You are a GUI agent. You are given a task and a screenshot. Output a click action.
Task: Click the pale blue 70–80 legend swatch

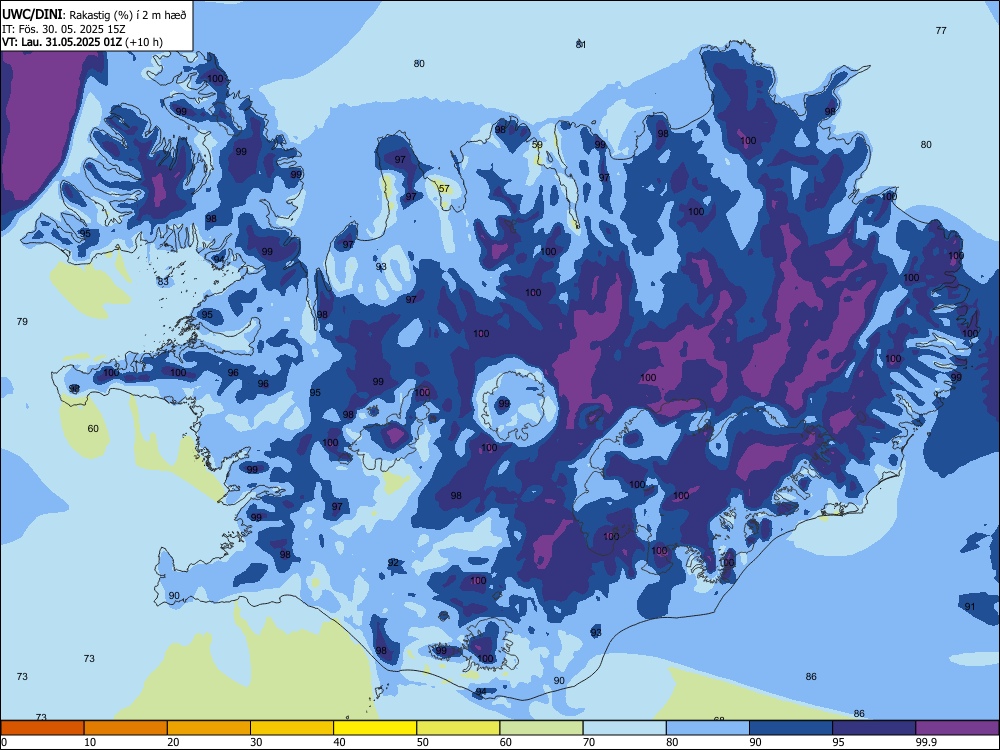coord(624,728)
